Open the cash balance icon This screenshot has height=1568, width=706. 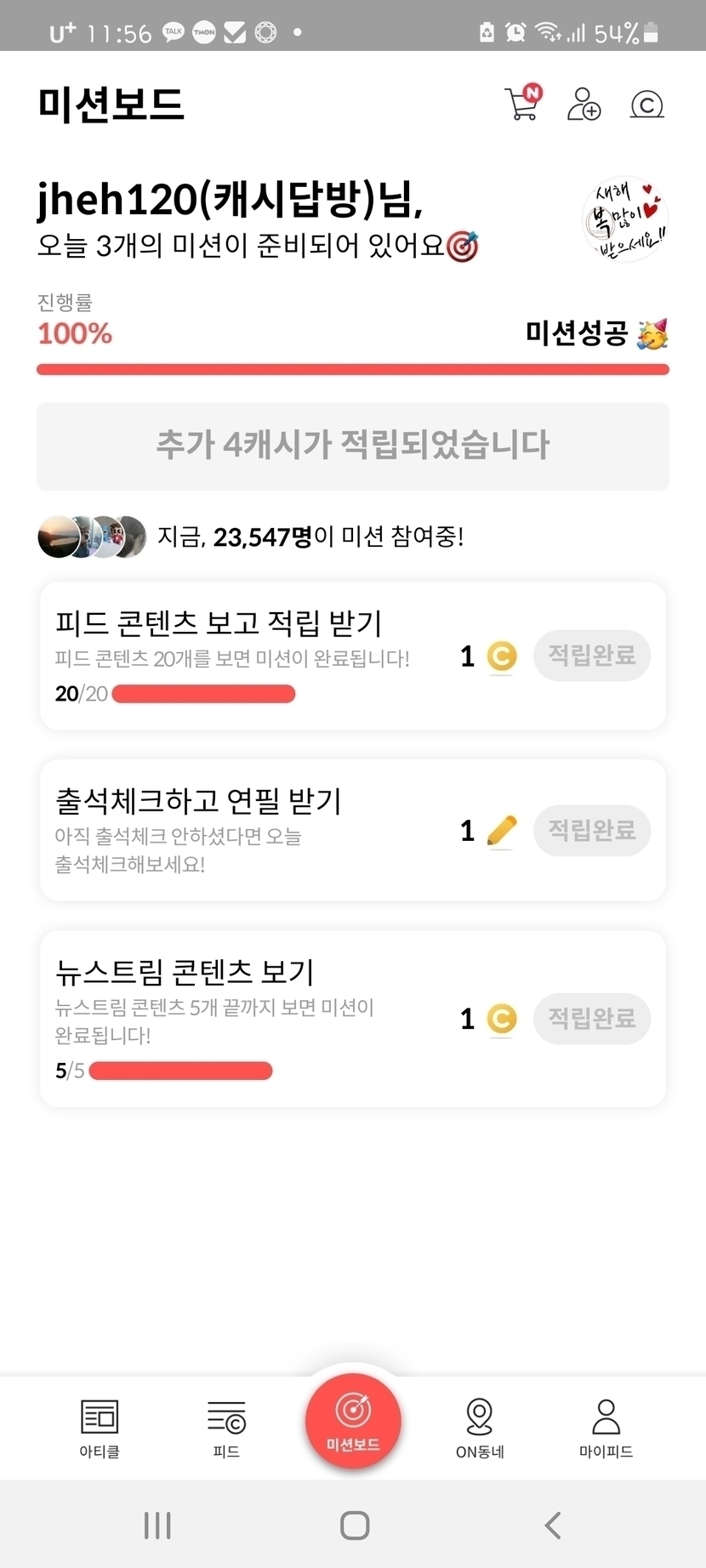646,105
